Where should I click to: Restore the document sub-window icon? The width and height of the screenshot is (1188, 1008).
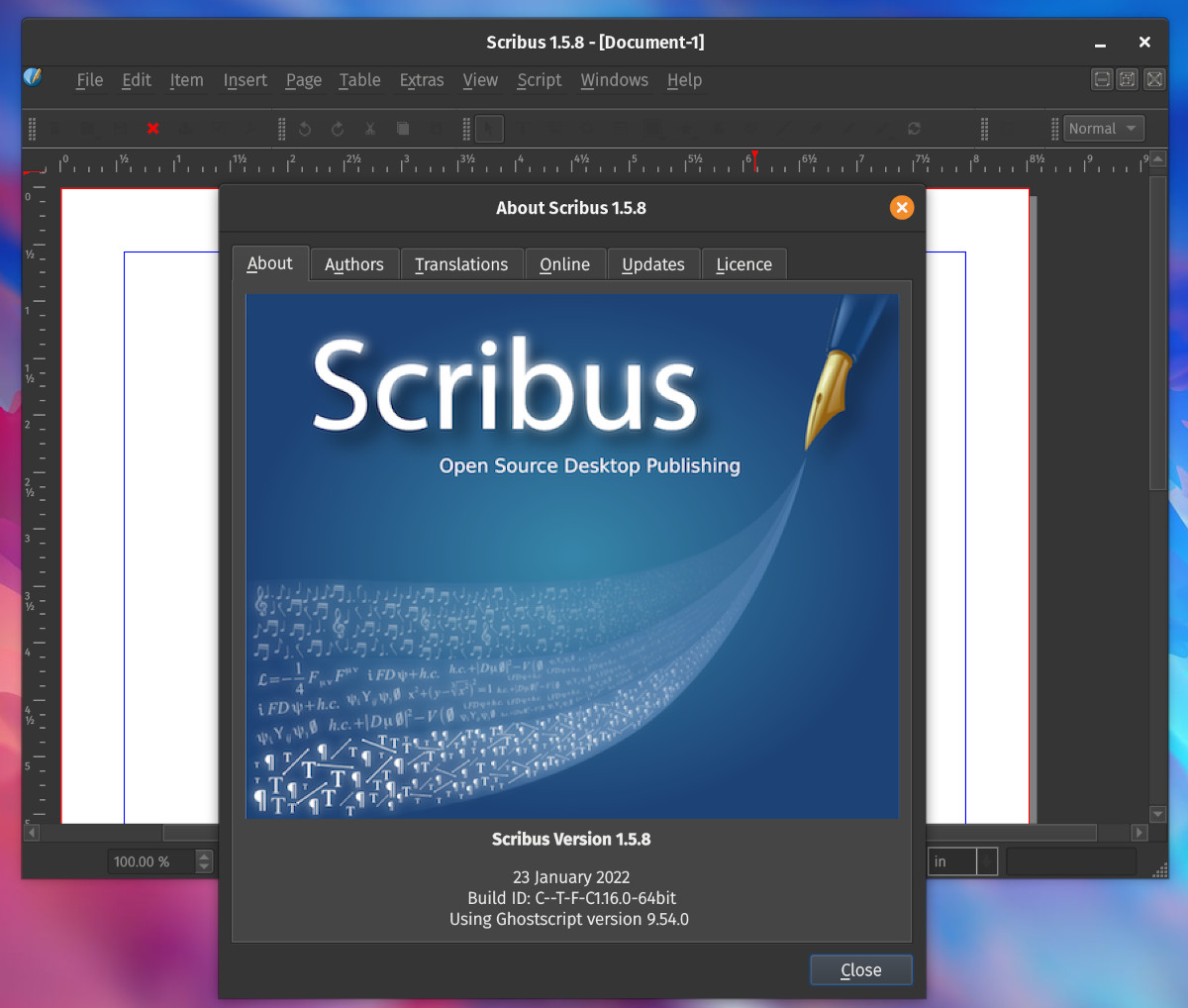(x=1128, y=79)
